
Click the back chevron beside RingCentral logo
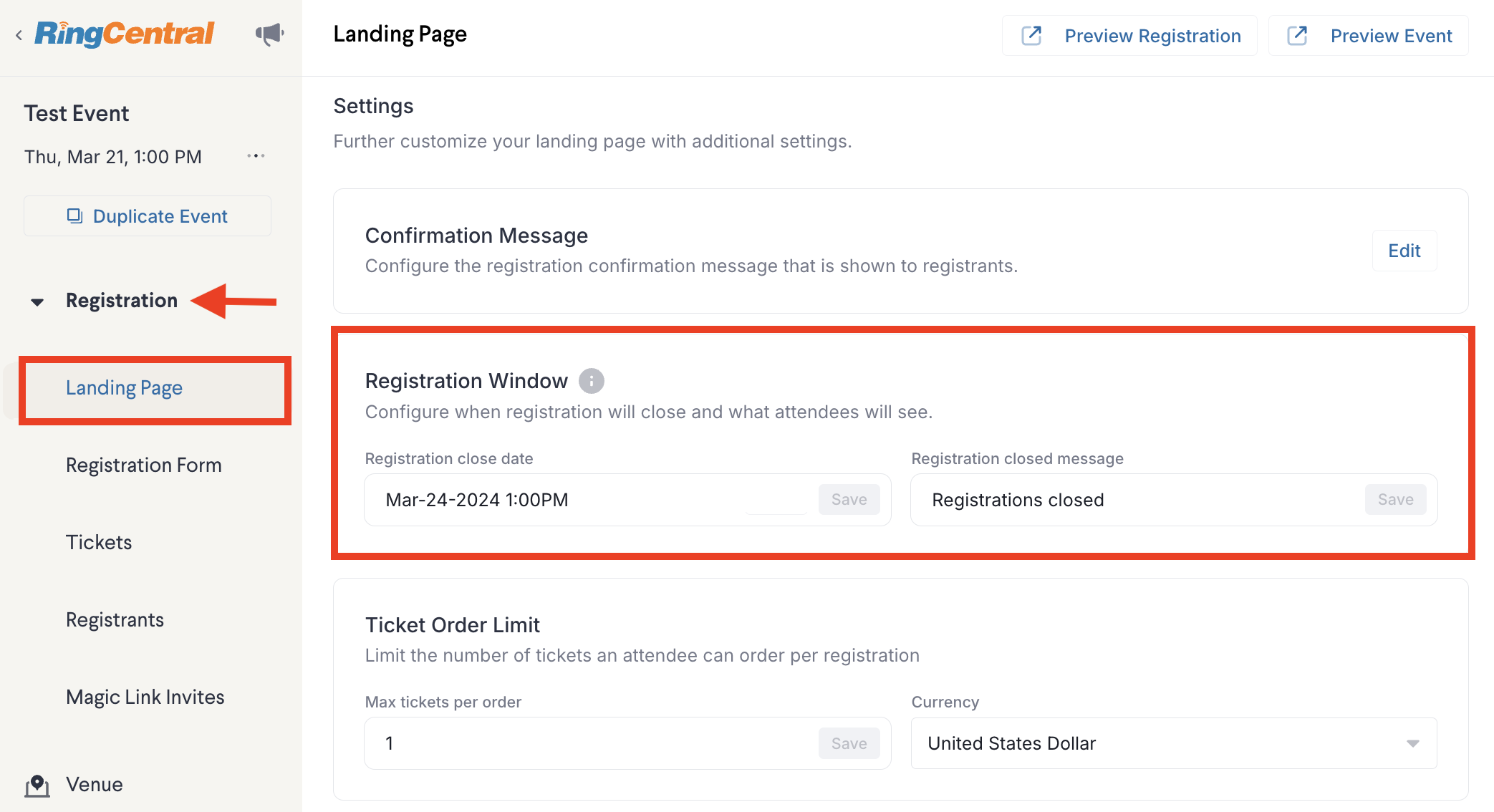(x=19, y=34)
